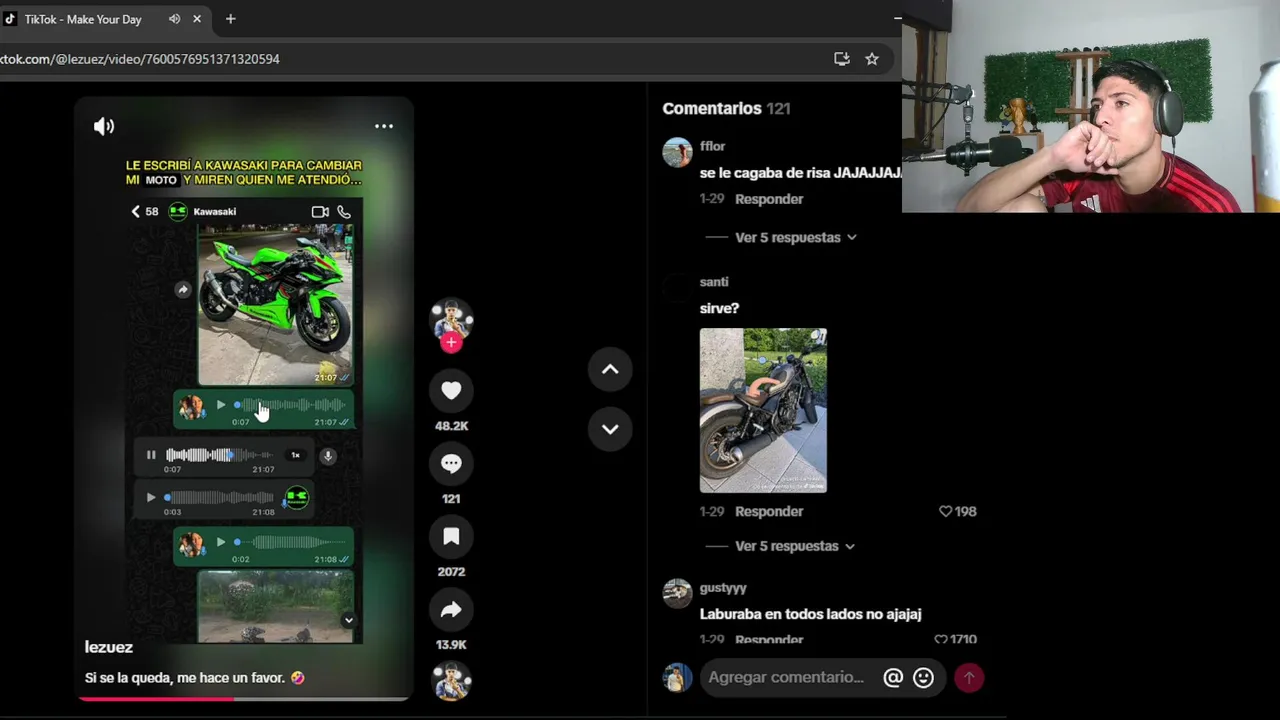Go to previous video with up arrow
Viewport: 1280px width, 720px height.
coord(610,369)
